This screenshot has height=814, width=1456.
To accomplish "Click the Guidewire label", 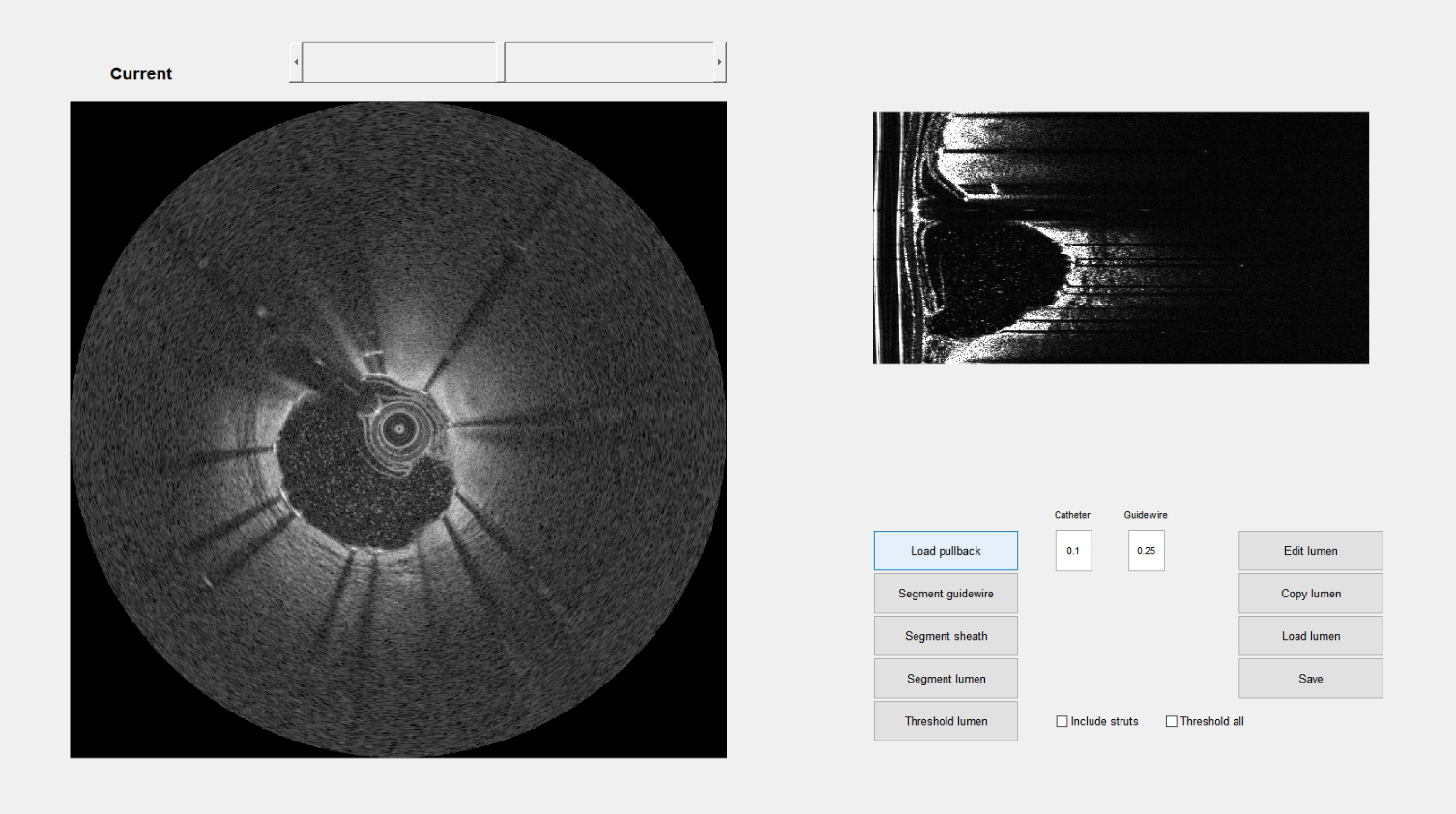I will [1146, 515].
